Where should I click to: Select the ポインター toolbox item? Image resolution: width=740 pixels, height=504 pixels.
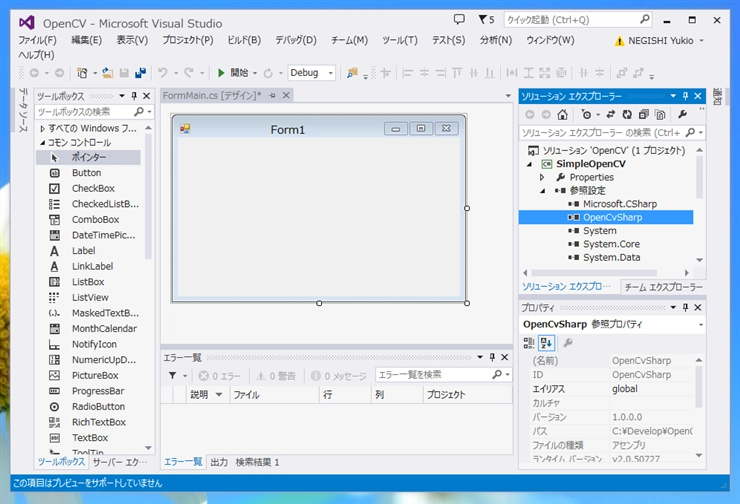[88, 157]
